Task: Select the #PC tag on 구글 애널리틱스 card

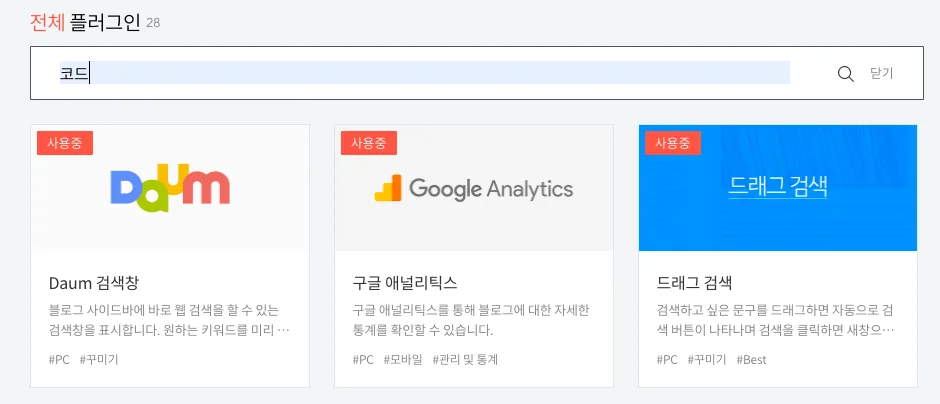Action: coord(363,360)
